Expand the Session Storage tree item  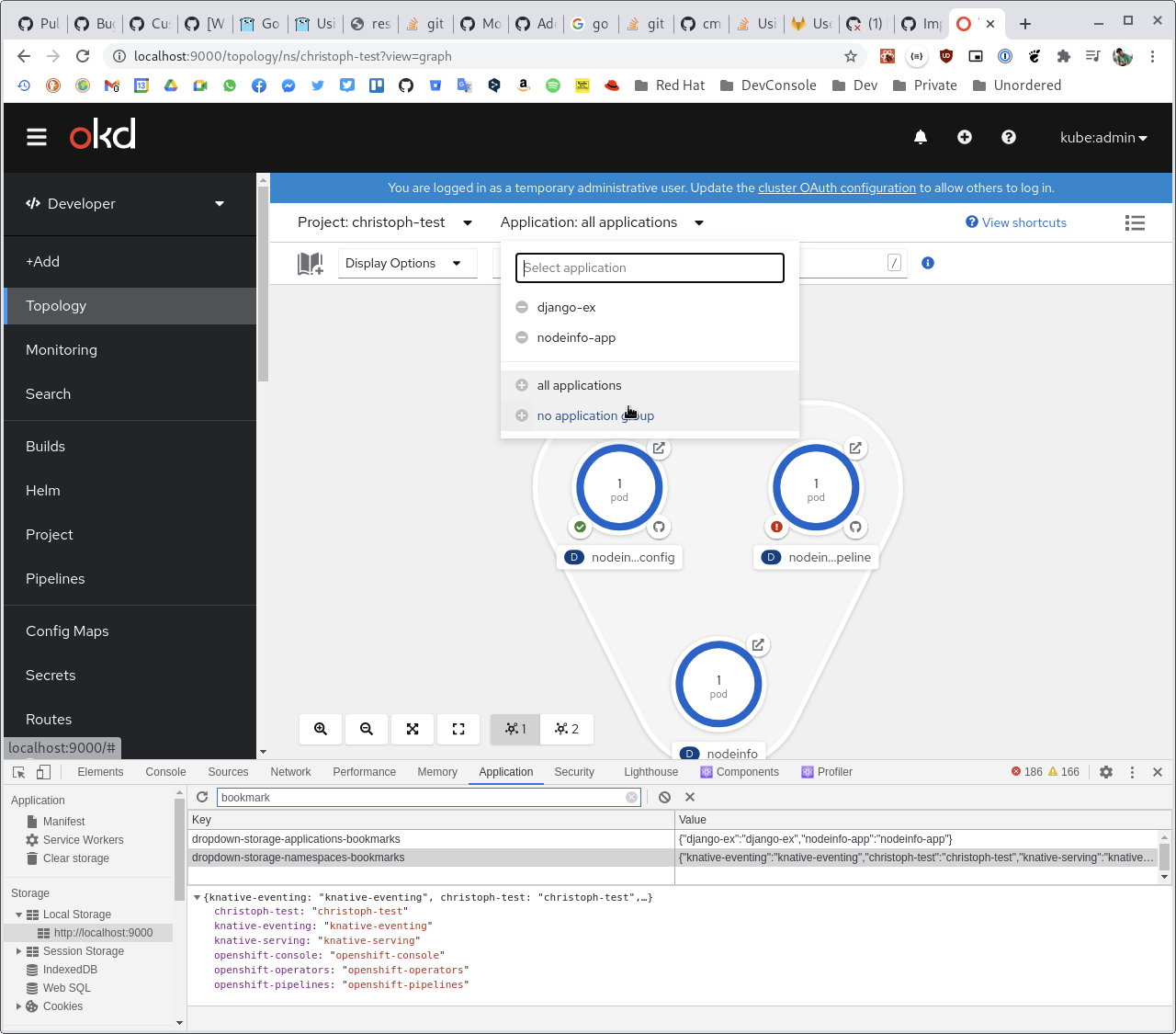coord(19,951)
